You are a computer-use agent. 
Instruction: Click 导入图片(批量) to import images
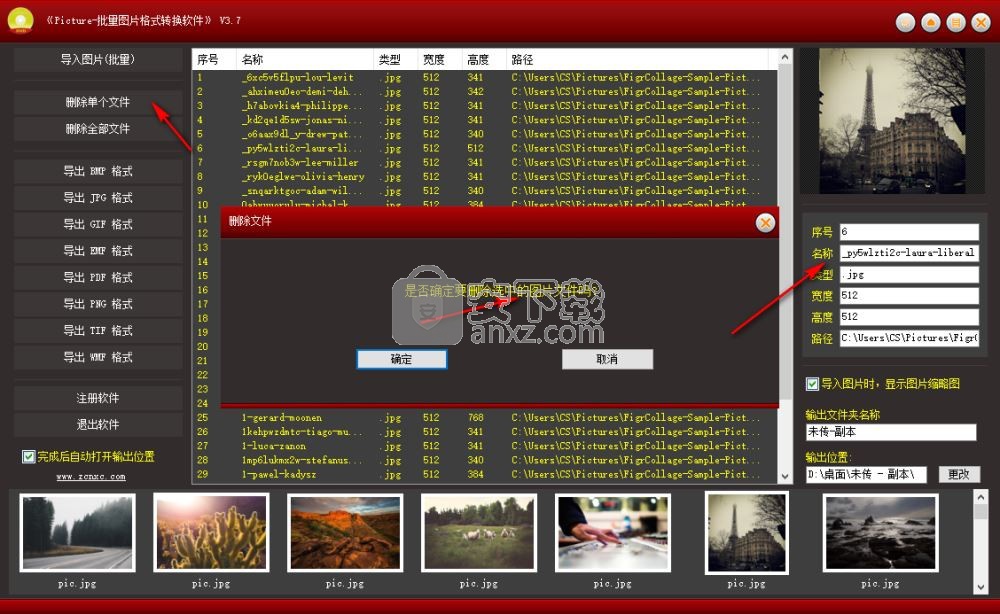(x=98, y=59)
